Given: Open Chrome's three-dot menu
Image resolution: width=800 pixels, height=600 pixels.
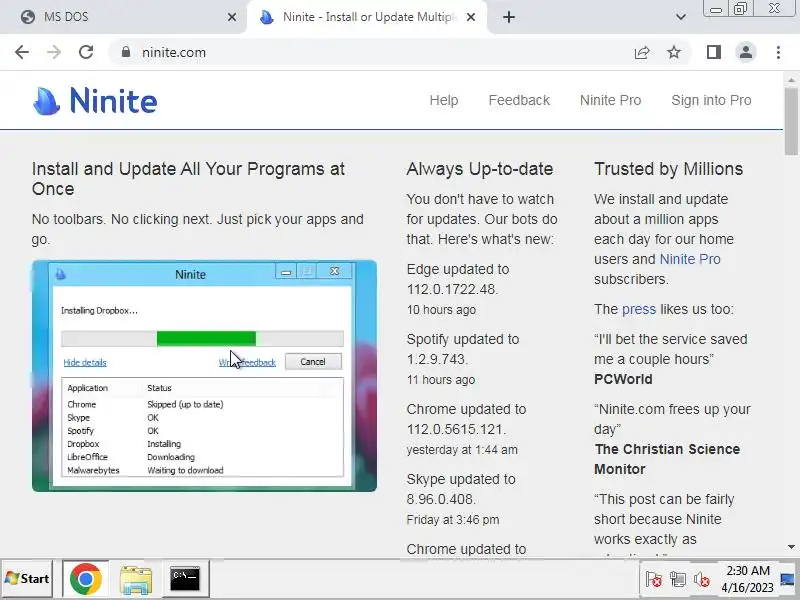Looking at the screenshot, I should 778,52.
